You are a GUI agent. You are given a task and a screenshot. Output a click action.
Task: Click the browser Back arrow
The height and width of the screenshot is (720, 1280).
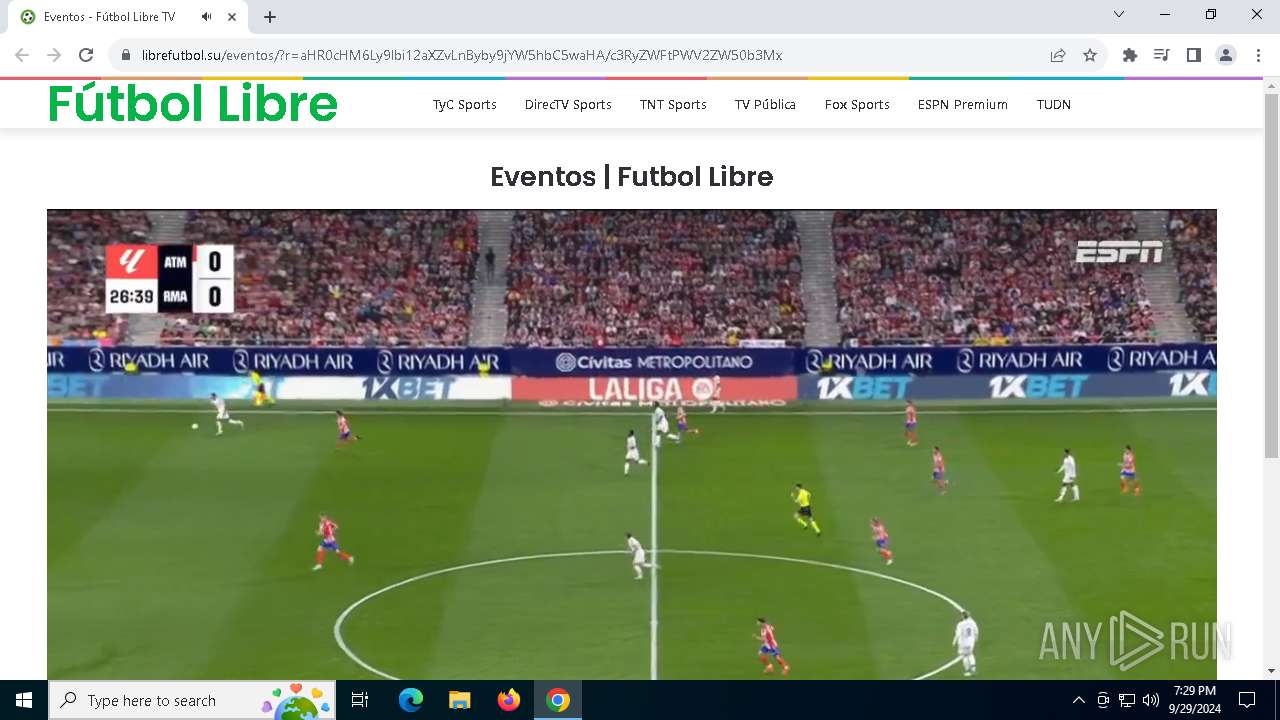[22, 55]
